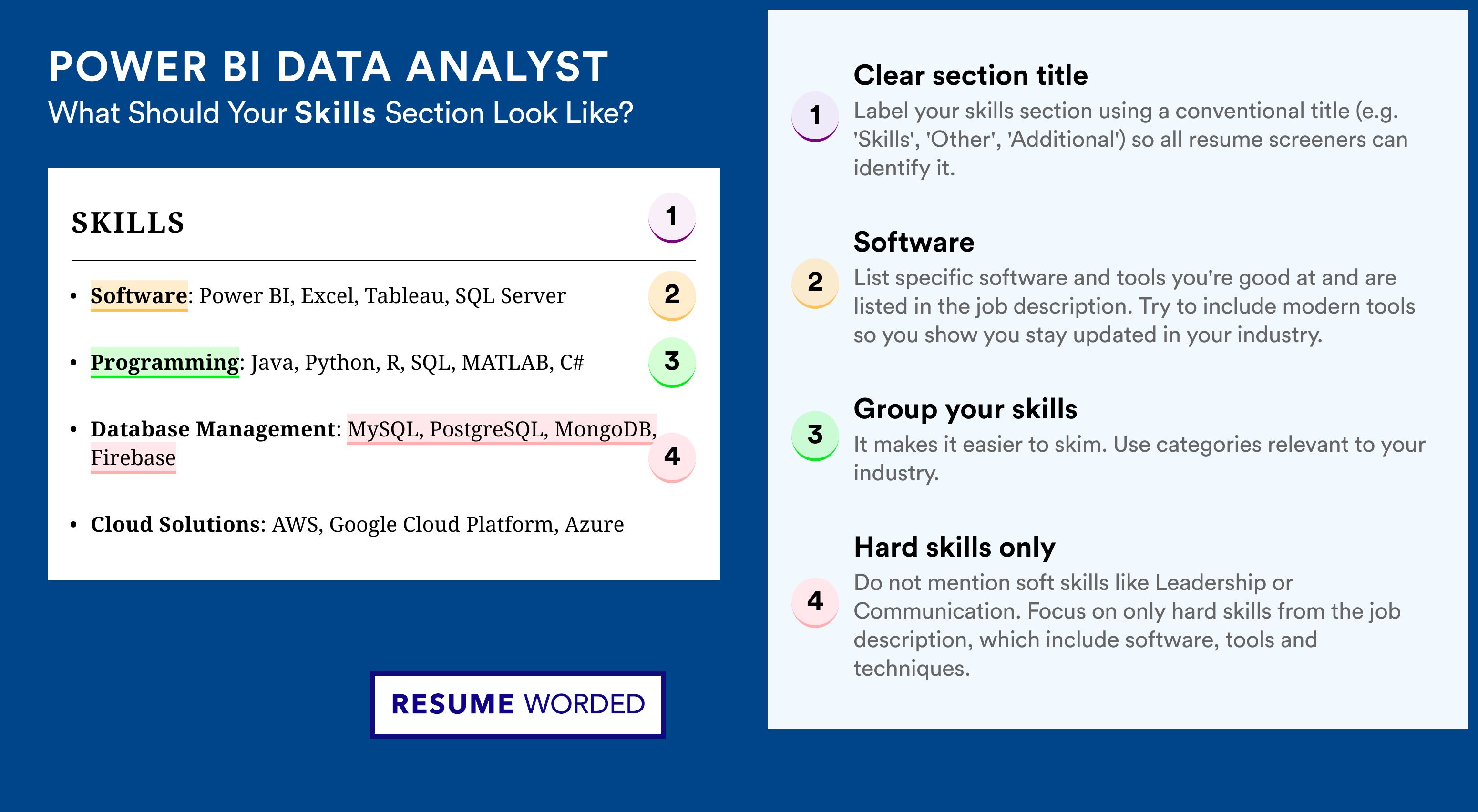Click the pink 4 badge by Hard skills only
The image size is (1478, 812).
(815, 602)
